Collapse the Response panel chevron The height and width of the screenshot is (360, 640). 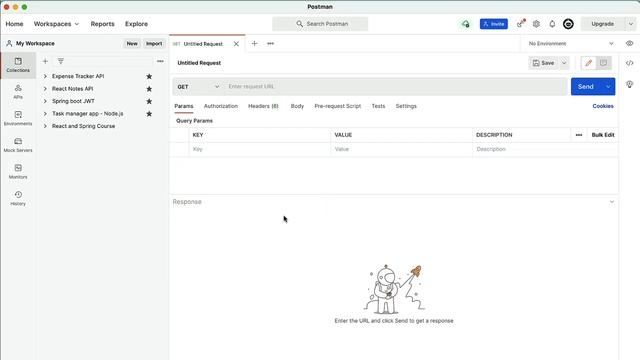click(x=611, y=202)
